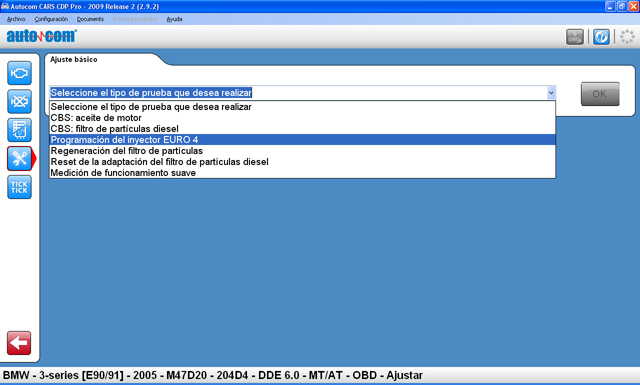Click the External programs menu
This screenshot has height=385, width=640.
click(135, 19)
